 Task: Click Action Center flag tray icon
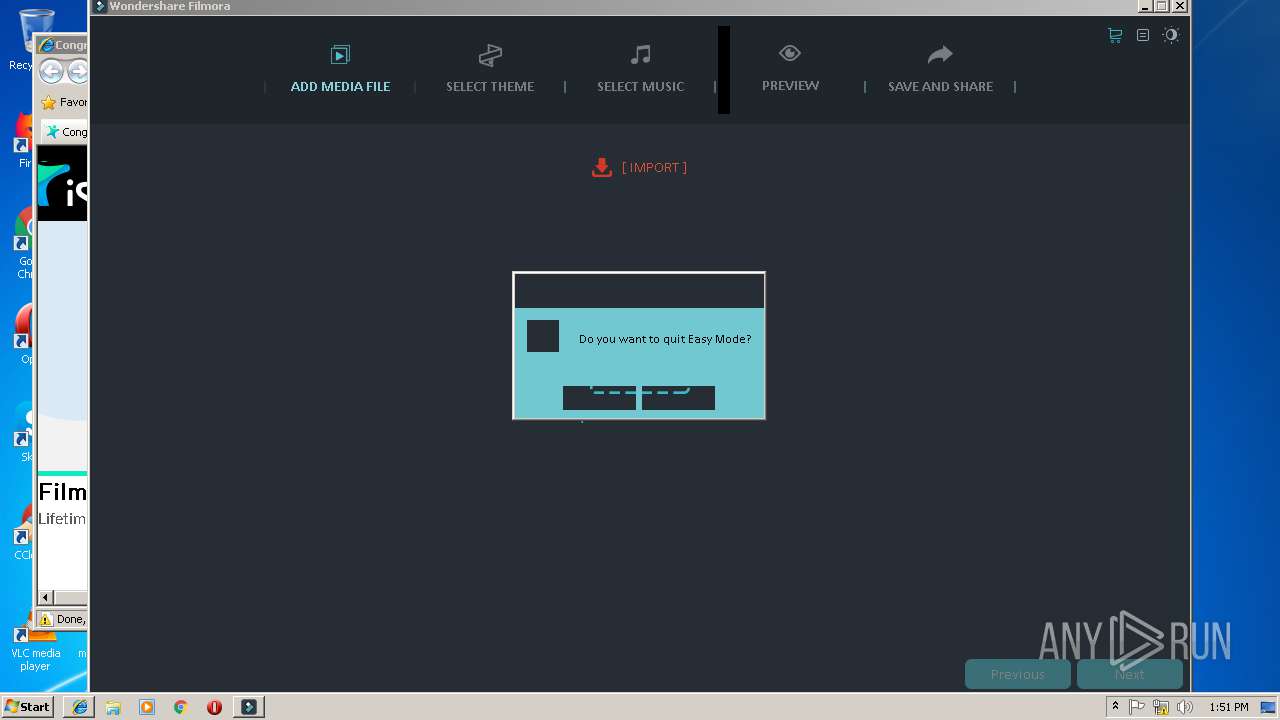(1137, 706)
